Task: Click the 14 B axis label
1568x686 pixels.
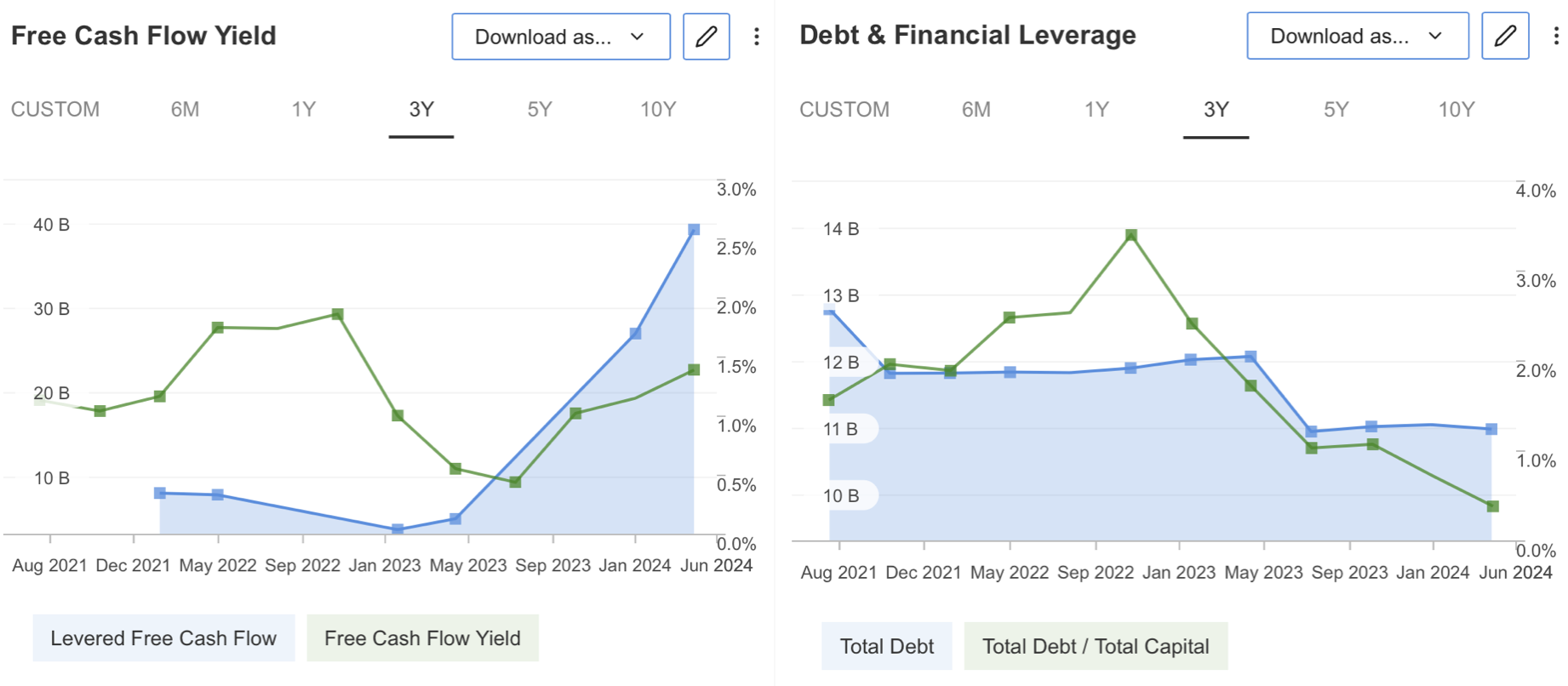Action: [x=841, y=229]
